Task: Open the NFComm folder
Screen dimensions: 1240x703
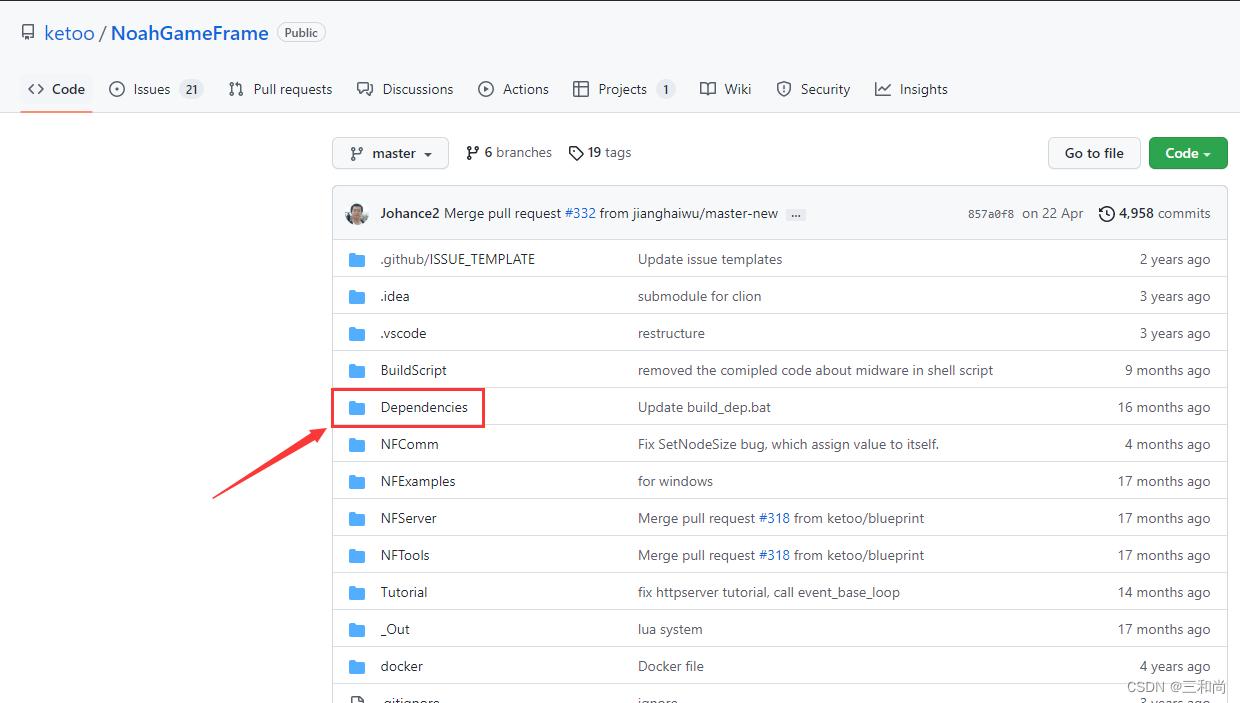Action: tap(409, 444)
